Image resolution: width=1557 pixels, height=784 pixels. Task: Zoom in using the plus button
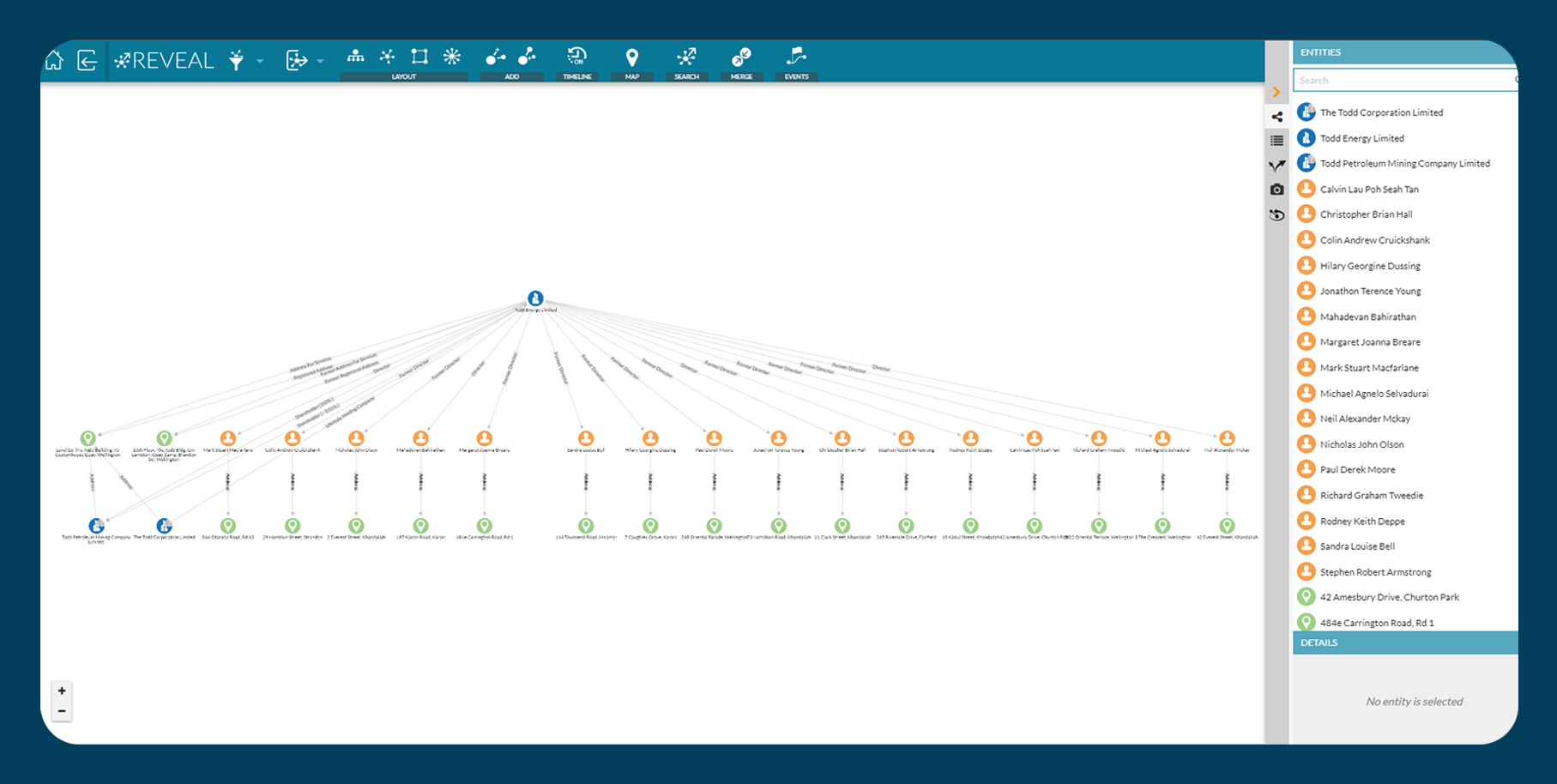62,691
